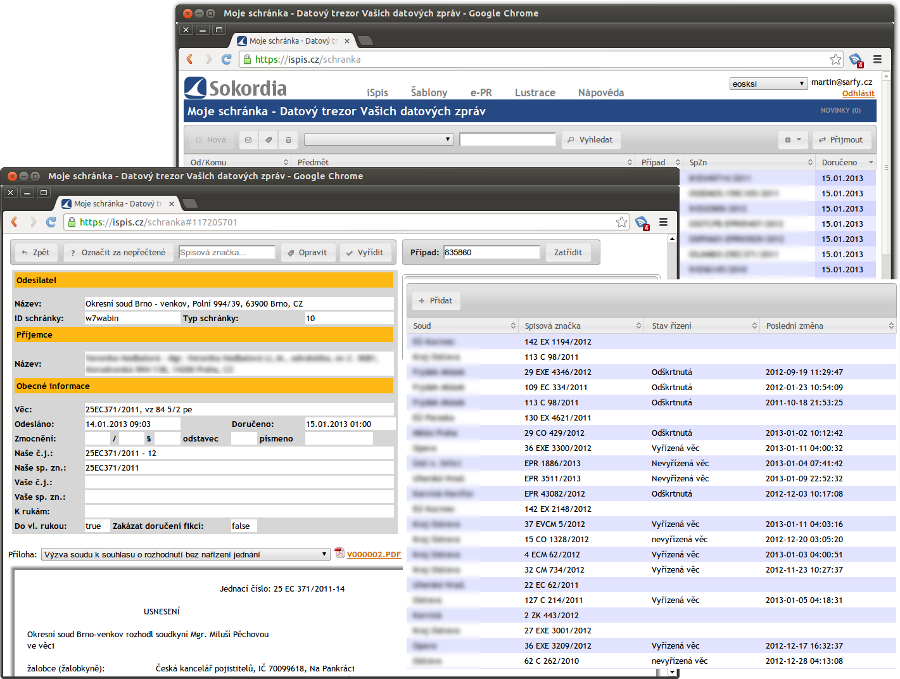Open the eosksi account dropdown

click(768, 84)
